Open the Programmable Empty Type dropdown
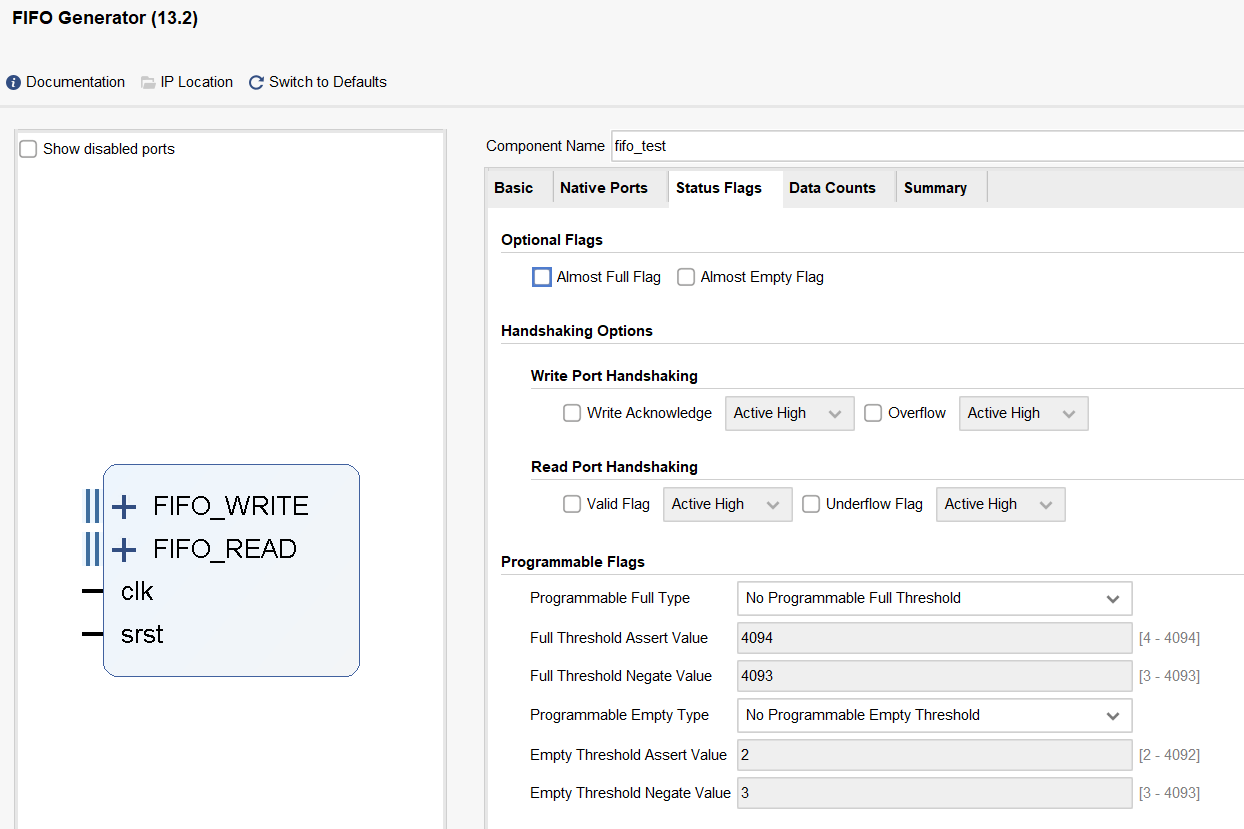 pos(935,715)
